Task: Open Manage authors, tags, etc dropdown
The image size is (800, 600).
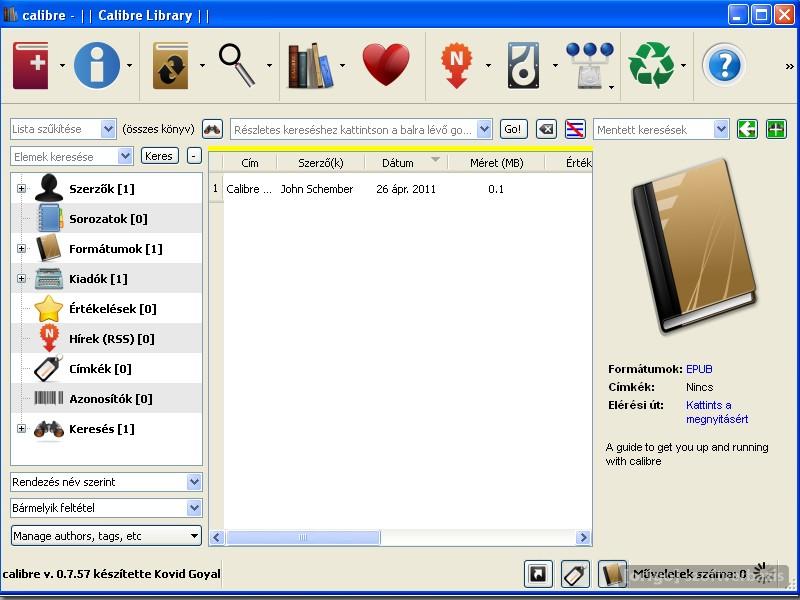Action: (x=106, y=536)
